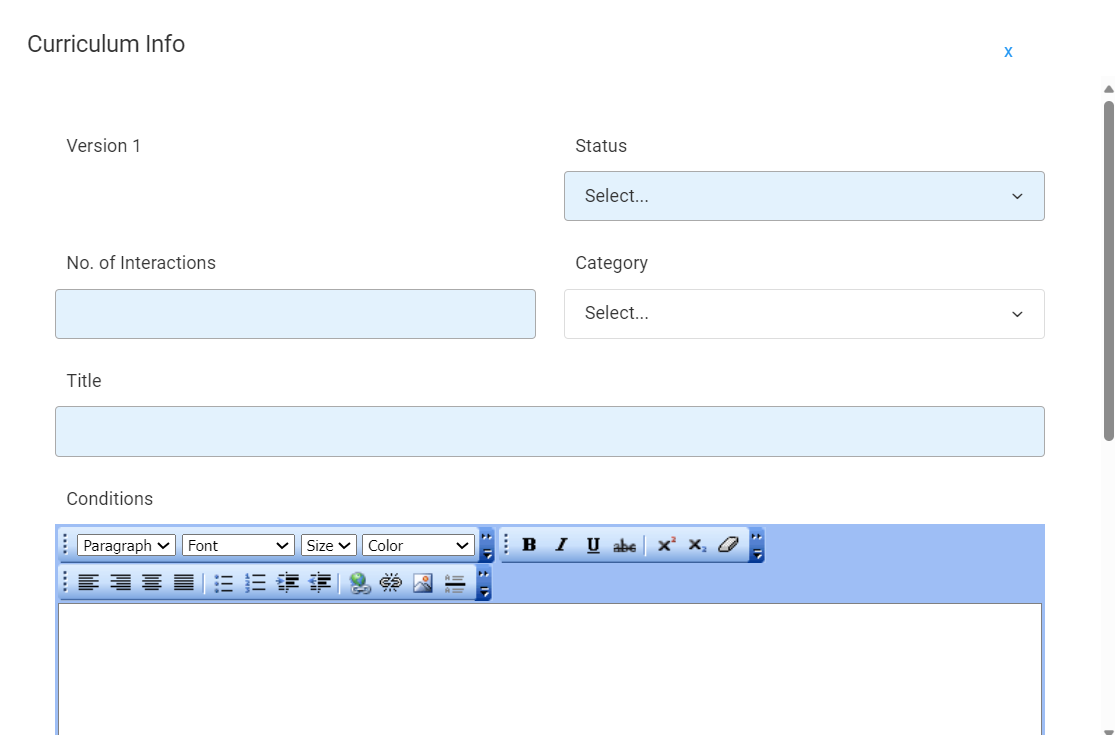Image resolution: width=1115 pixels, height=735 pixels.
Task: Open the Paragraph style dropdown
Action: coord(127,545)
